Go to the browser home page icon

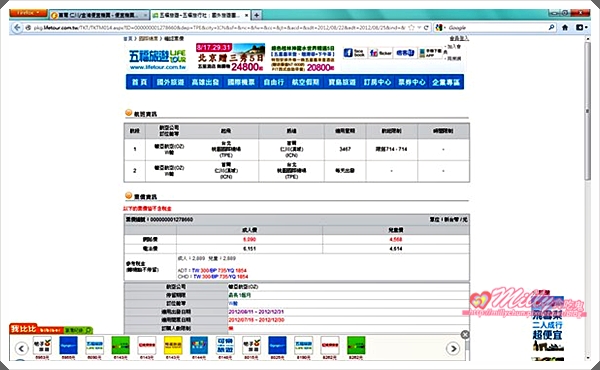pos(565,28)
